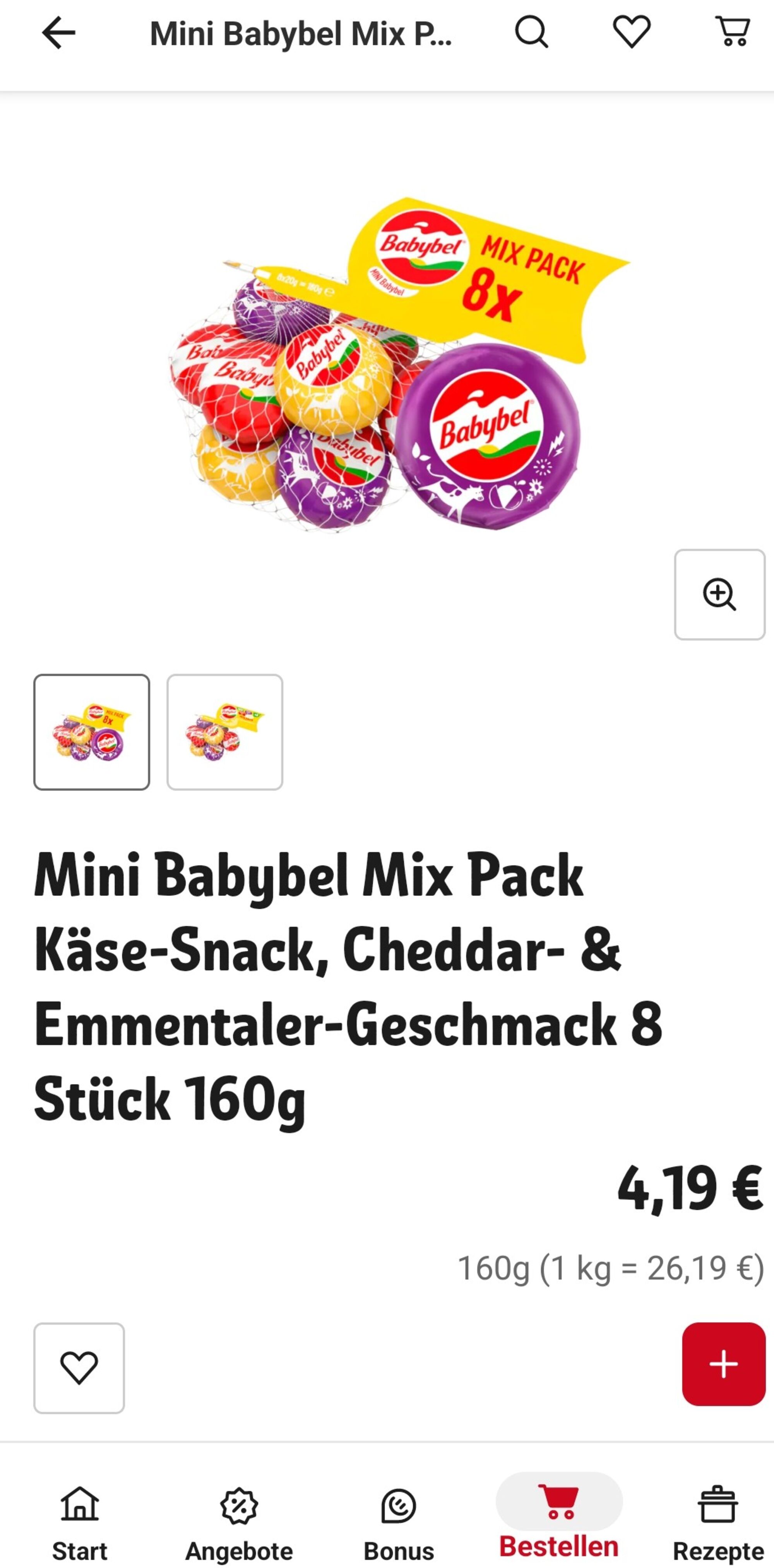This screenshot has width=774, height=1568.
Task: Tap the large Babybel Mix Pack product photo
Action: (x=390, y=365)
